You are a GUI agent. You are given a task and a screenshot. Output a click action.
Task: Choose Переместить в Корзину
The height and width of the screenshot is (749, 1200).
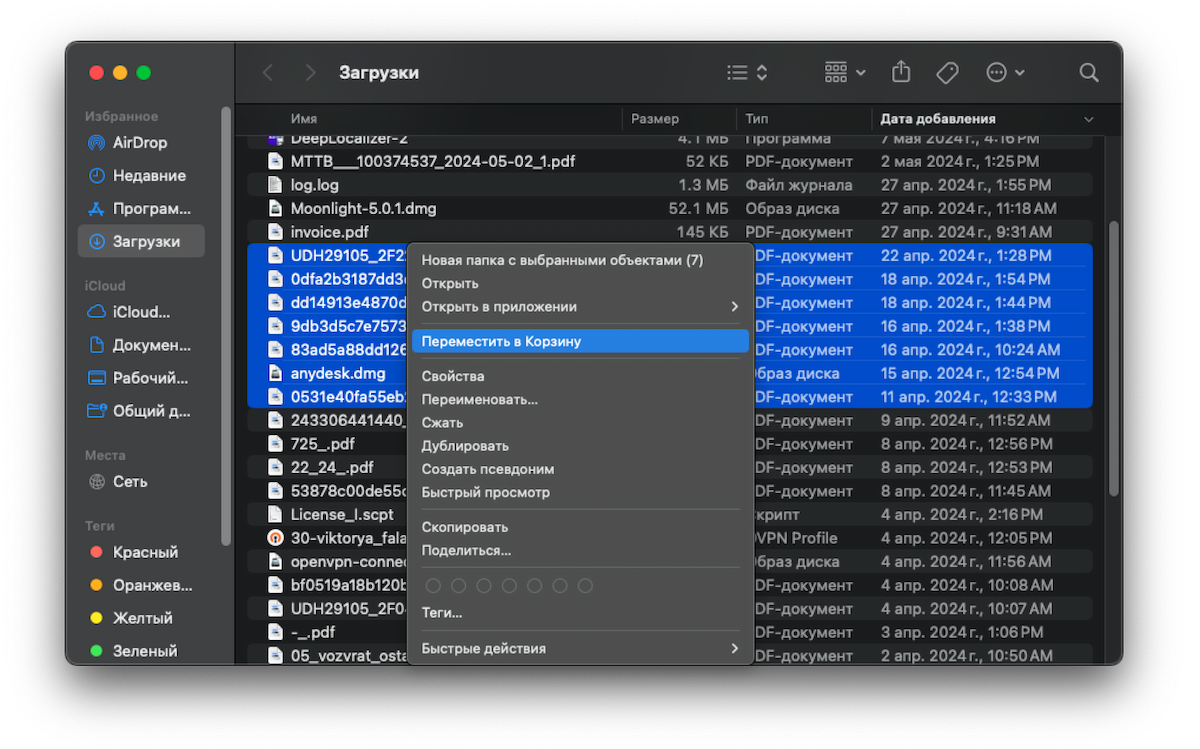click(580, 341)
